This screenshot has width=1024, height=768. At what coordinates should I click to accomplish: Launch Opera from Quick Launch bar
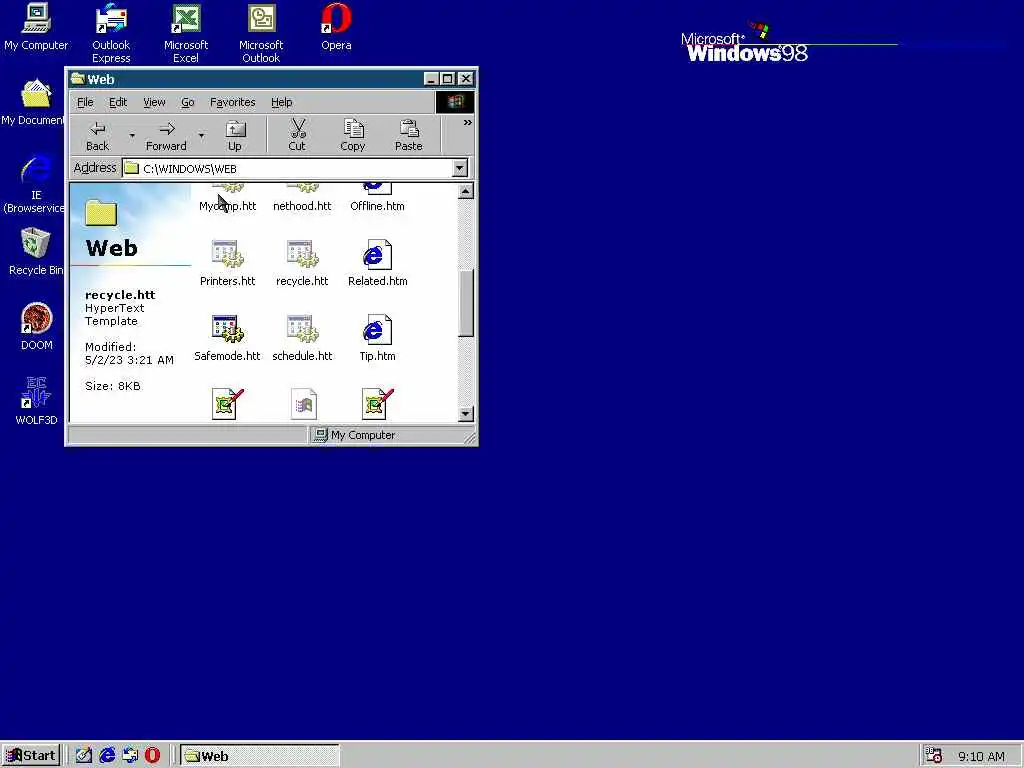(152, 756)
